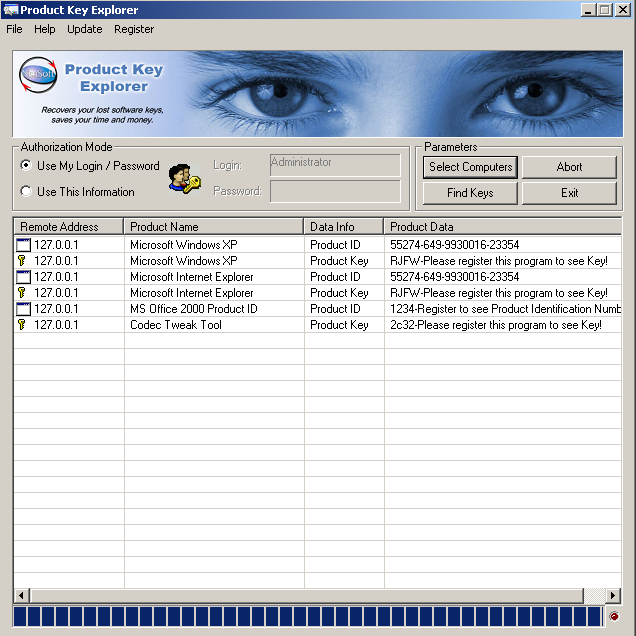Click the Password input field
Viewport: 636px width, 636px height.
[x=335, y=191]
